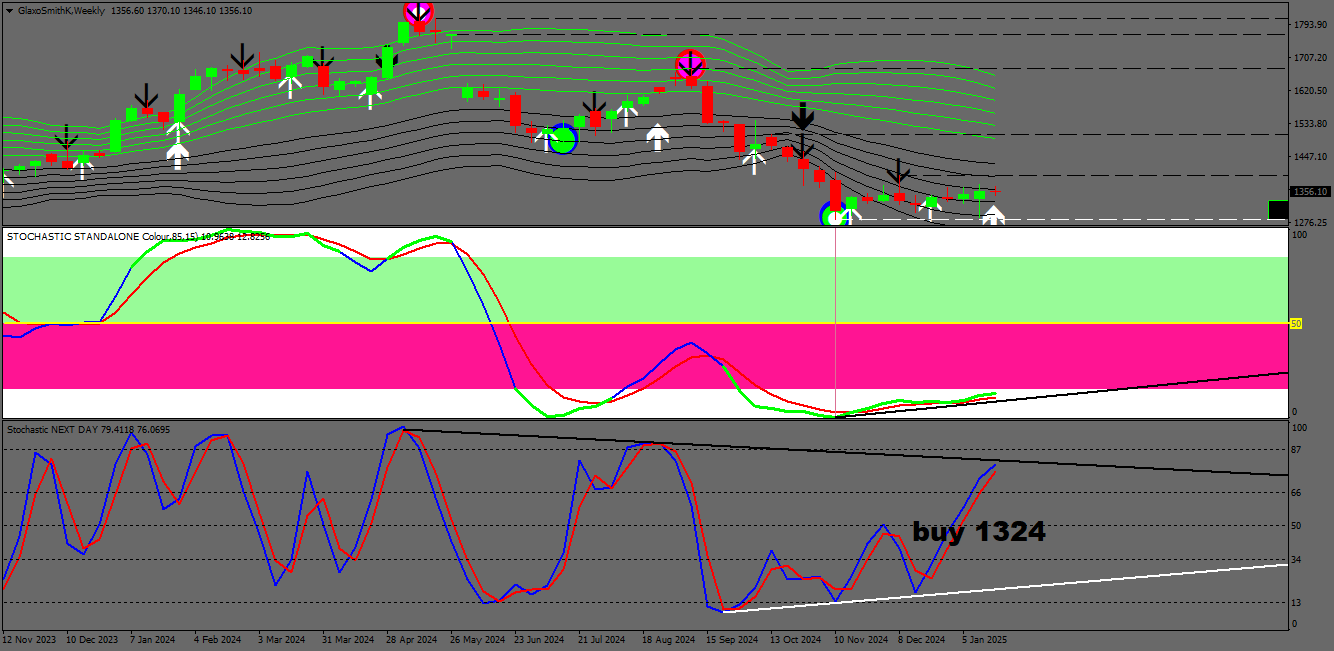This screenshot has height=651, width=1334.
Task: Click the OHLC values 1356.60 1370.10 1346.10 1356.10
Action: (180, 10)
